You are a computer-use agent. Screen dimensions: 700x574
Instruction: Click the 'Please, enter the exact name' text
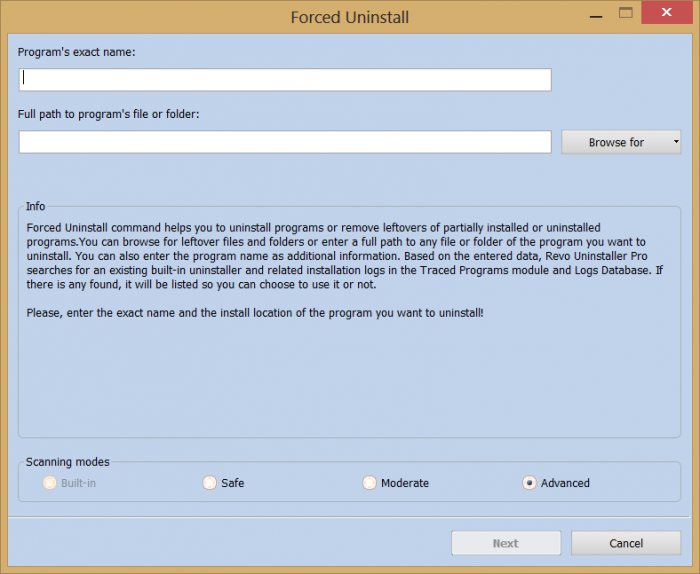pos(255,313)
